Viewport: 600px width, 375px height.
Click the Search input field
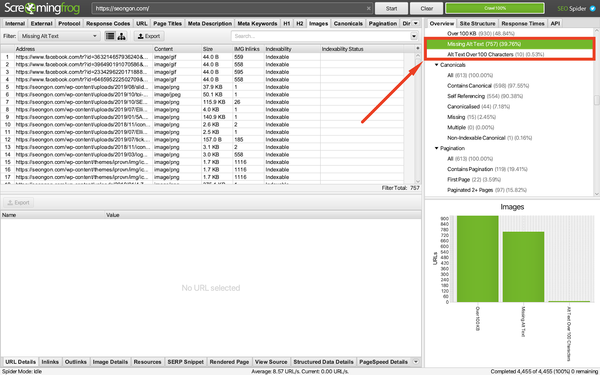(321, 36)
